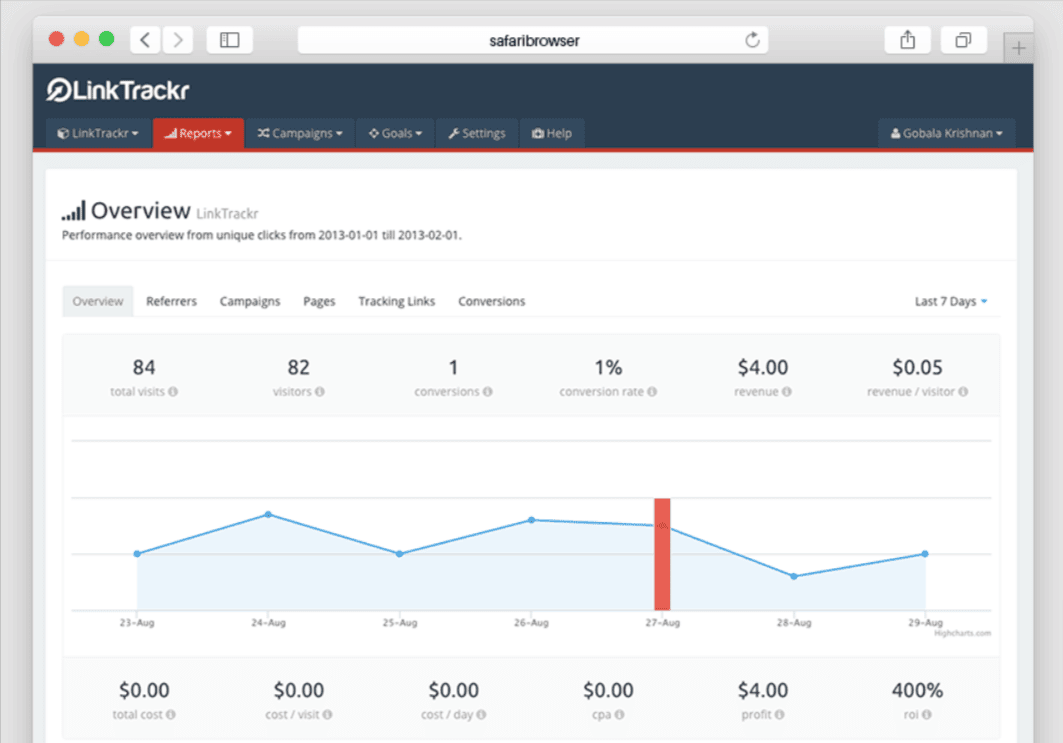1063x743 pixels.
Task: Click the info icon beside total visits
Action: (x=172, y=392)
